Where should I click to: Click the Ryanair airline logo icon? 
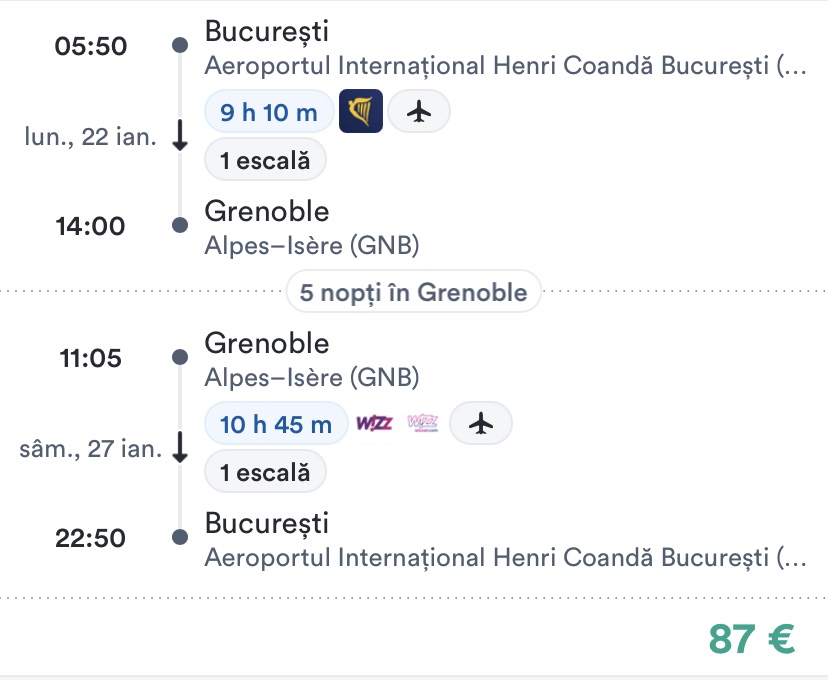pyautogui.click(x=361, y=112)
